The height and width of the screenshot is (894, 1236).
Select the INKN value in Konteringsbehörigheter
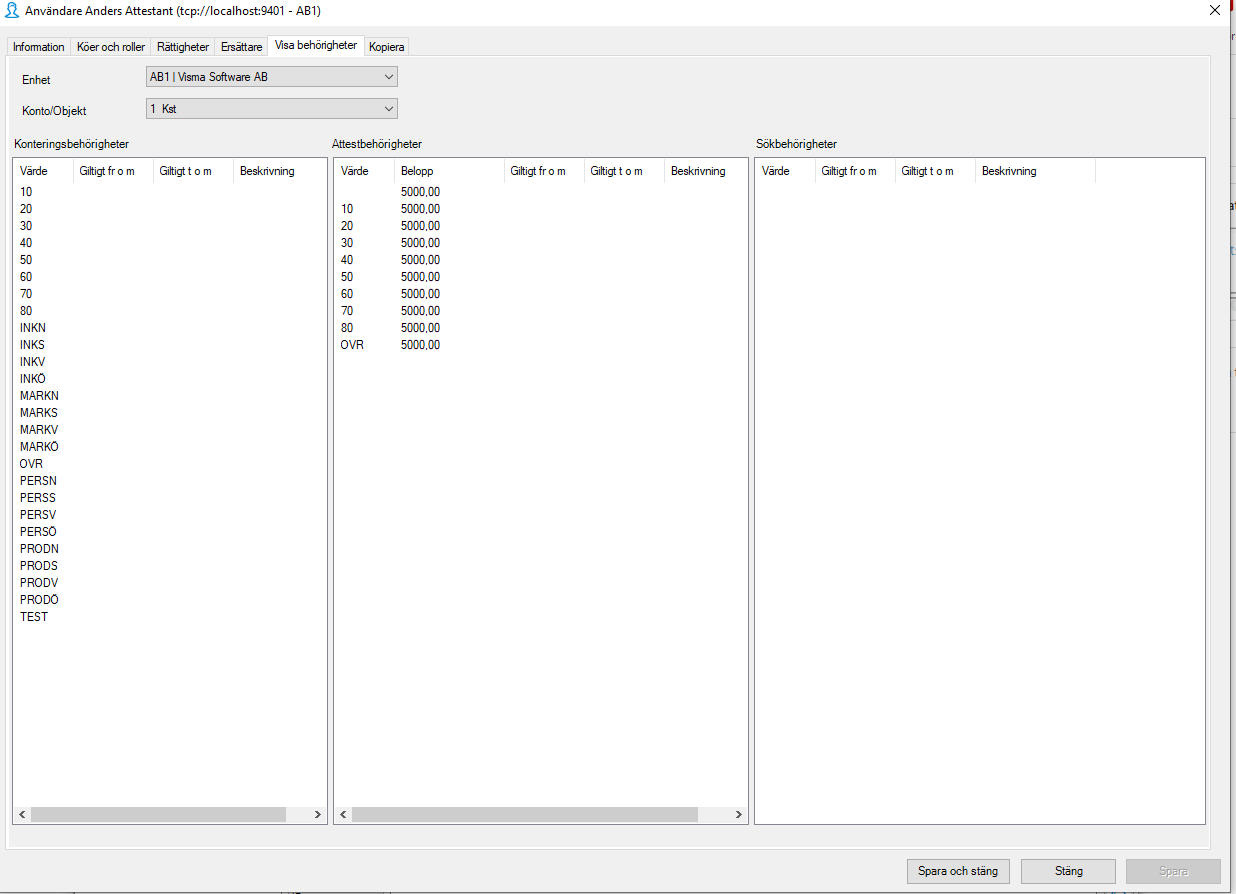pos(33,327)
